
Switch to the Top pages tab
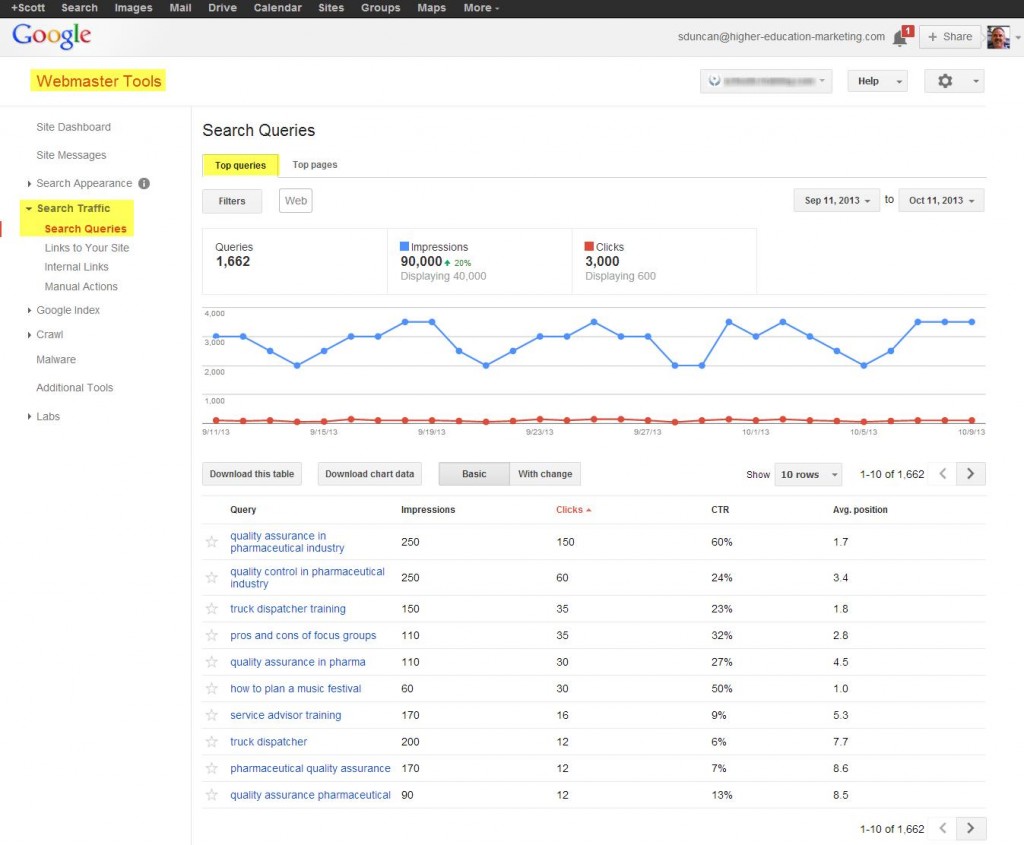(315, 165)
